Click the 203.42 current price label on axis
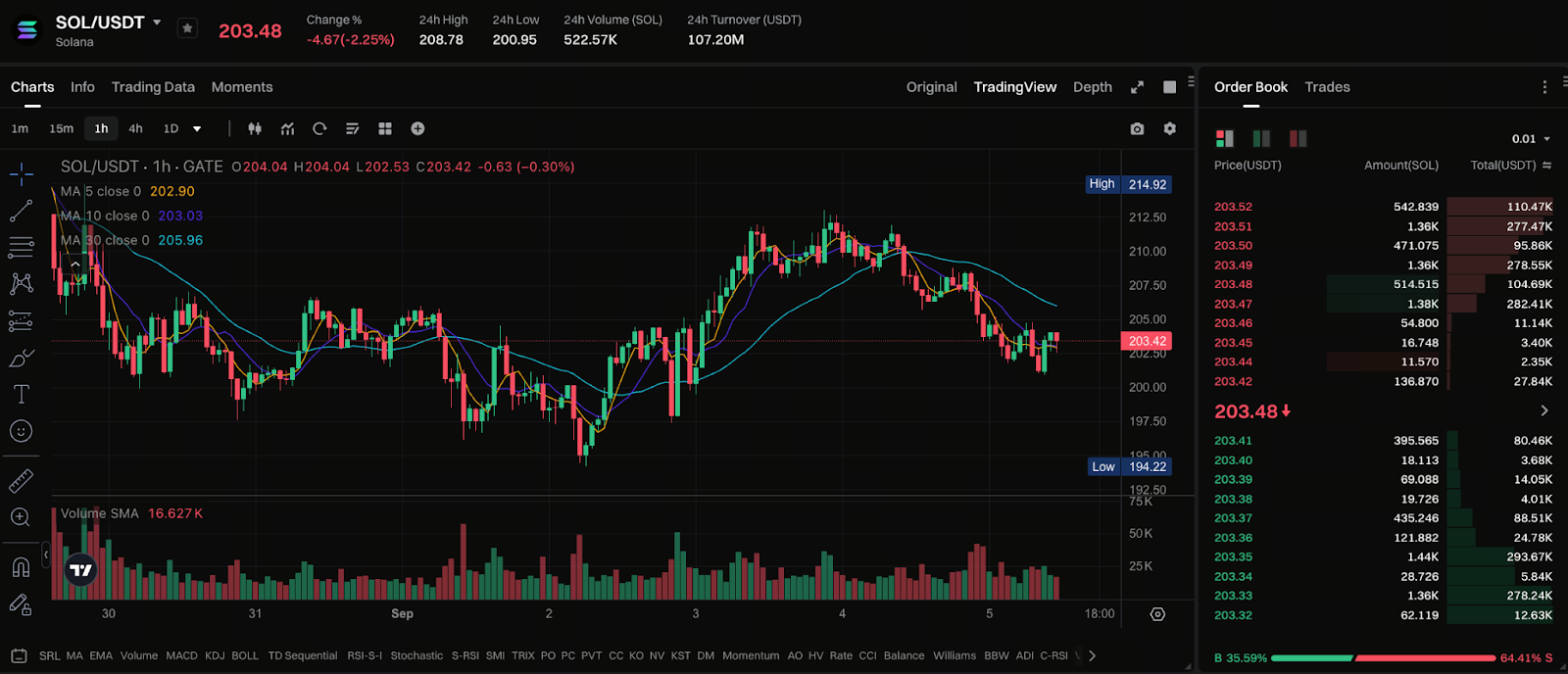Image resolution: width=1568 pixels, height=674 pixels. (x=1146, y=341)
